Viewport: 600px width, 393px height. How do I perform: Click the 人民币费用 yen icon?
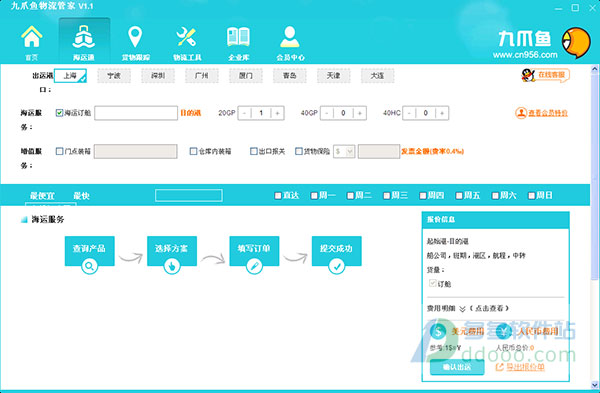click(504, 331)
